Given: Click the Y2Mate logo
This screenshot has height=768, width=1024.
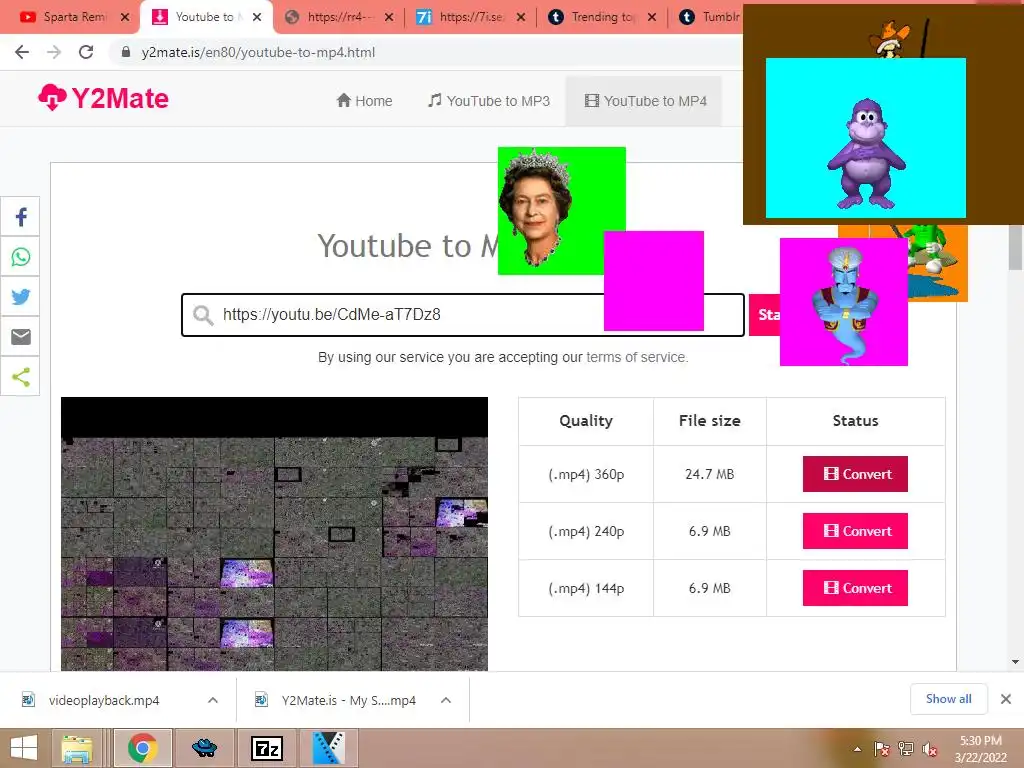Looking at the screenshot, I should (103, 99).
